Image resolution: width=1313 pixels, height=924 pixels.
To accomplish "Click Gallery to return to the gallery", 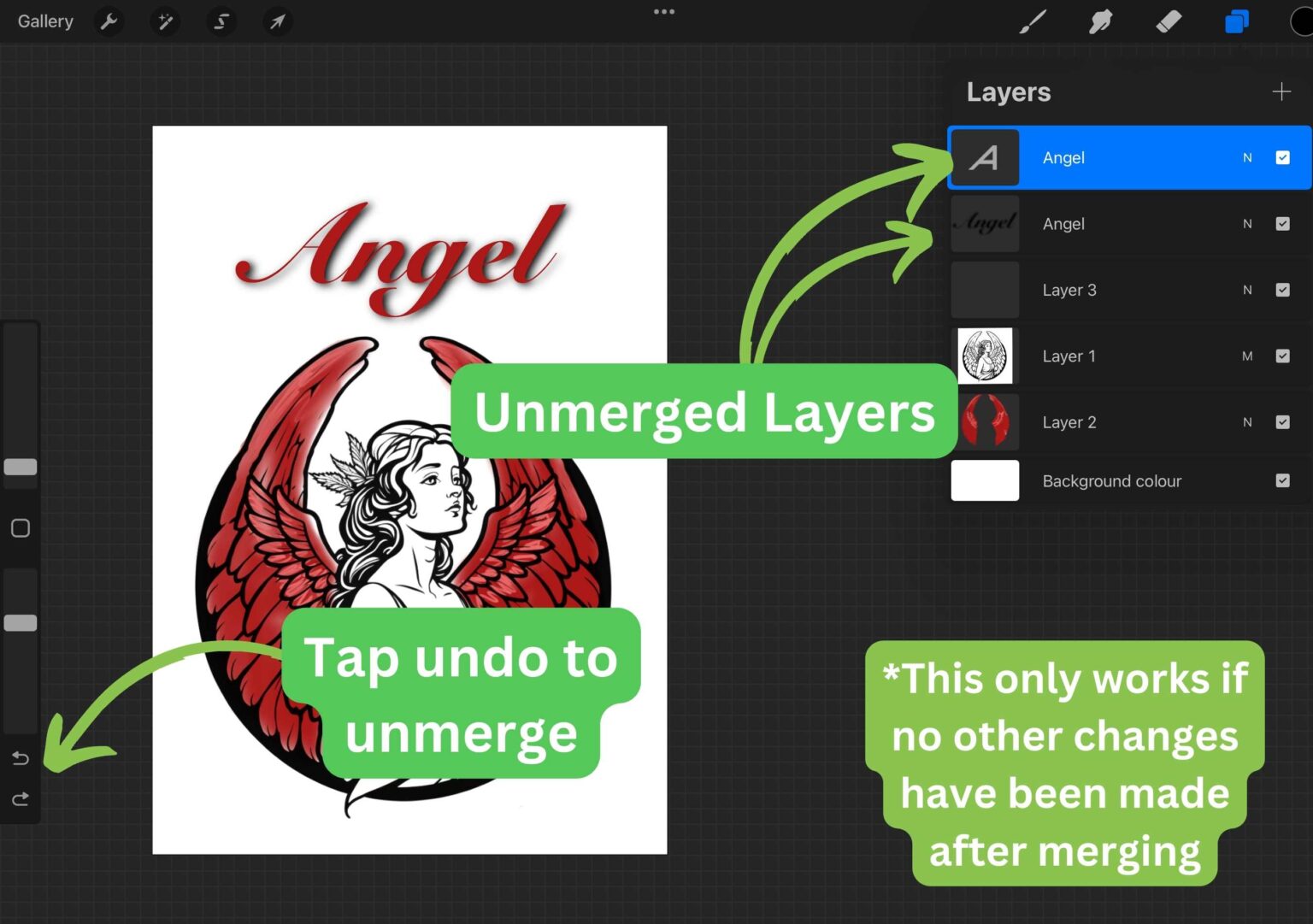I will 44,21.
